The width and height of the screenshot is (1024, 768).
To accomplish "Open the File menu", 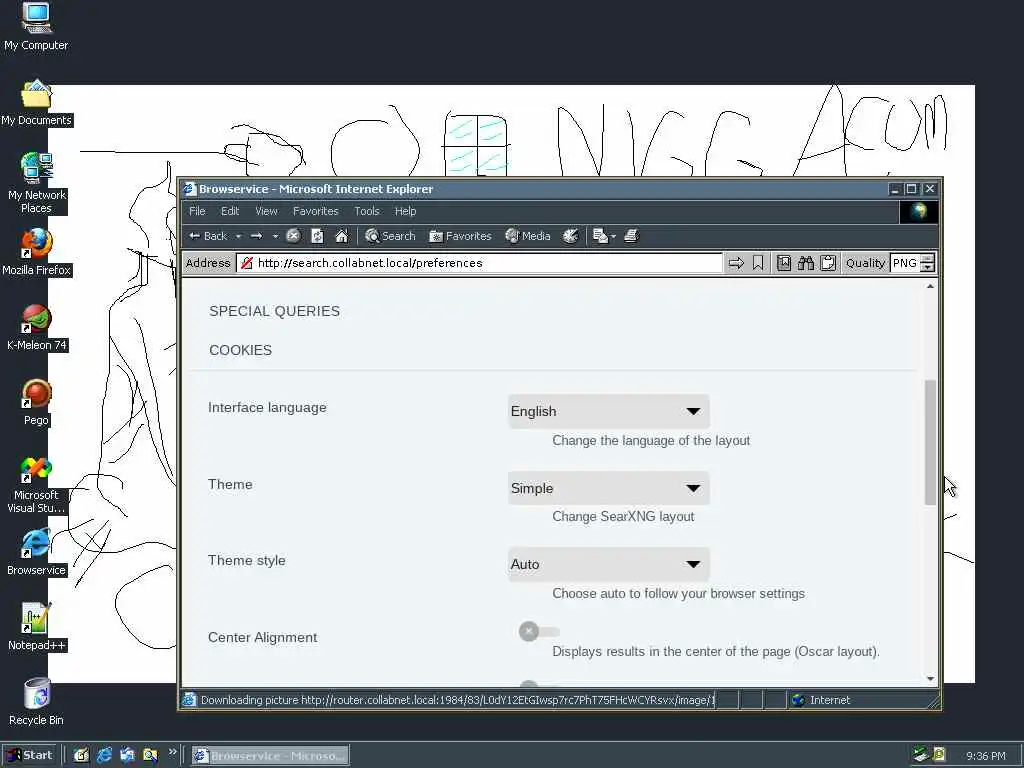I will point(197,211).
